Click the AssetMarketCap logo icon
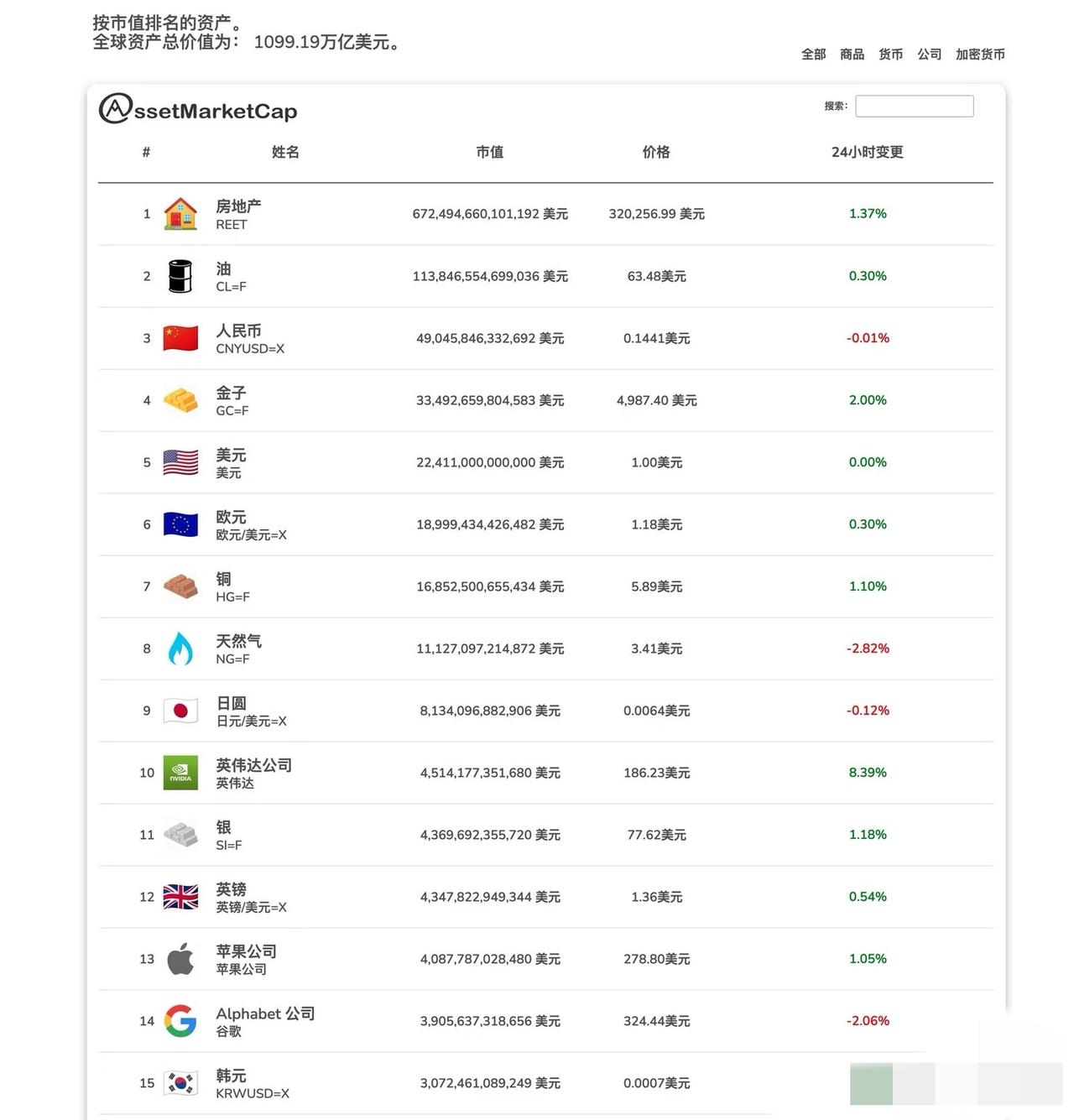The width and height of the screenshot is (1074, 1120). click(115, 107)
